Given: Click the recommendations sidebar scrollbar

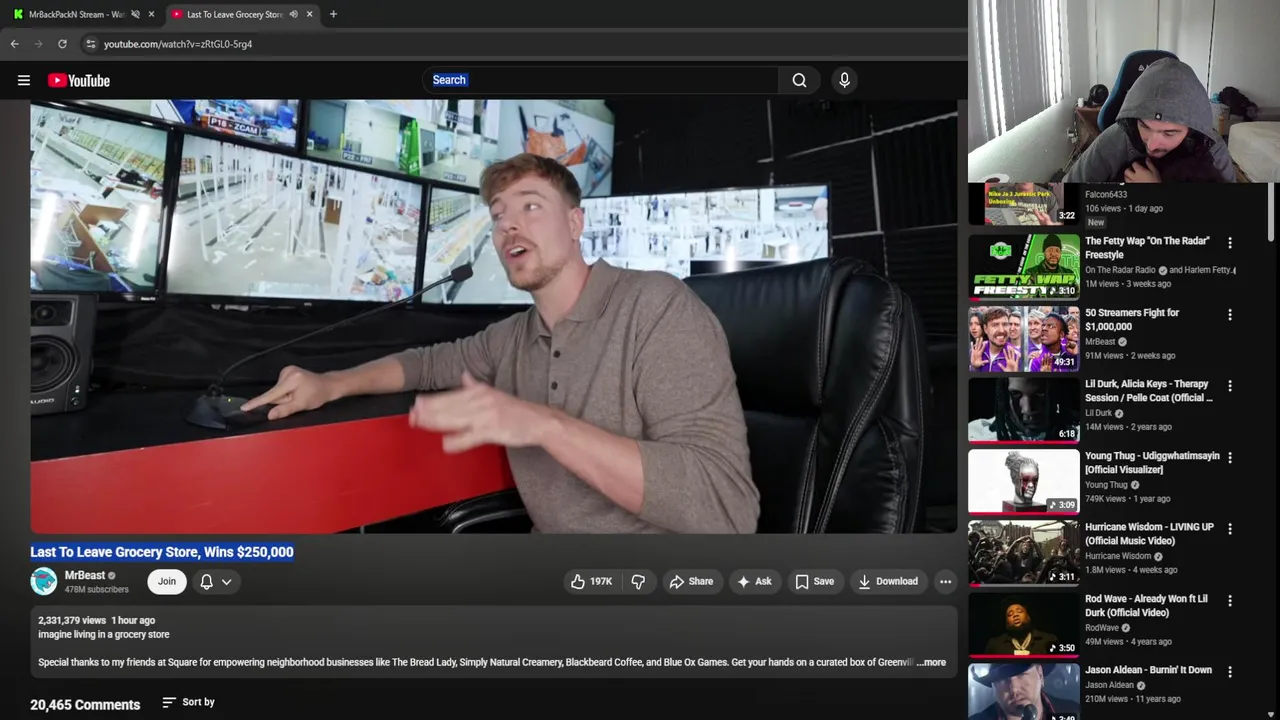Looking at the screenshot, I should [x=1272, y=212].
